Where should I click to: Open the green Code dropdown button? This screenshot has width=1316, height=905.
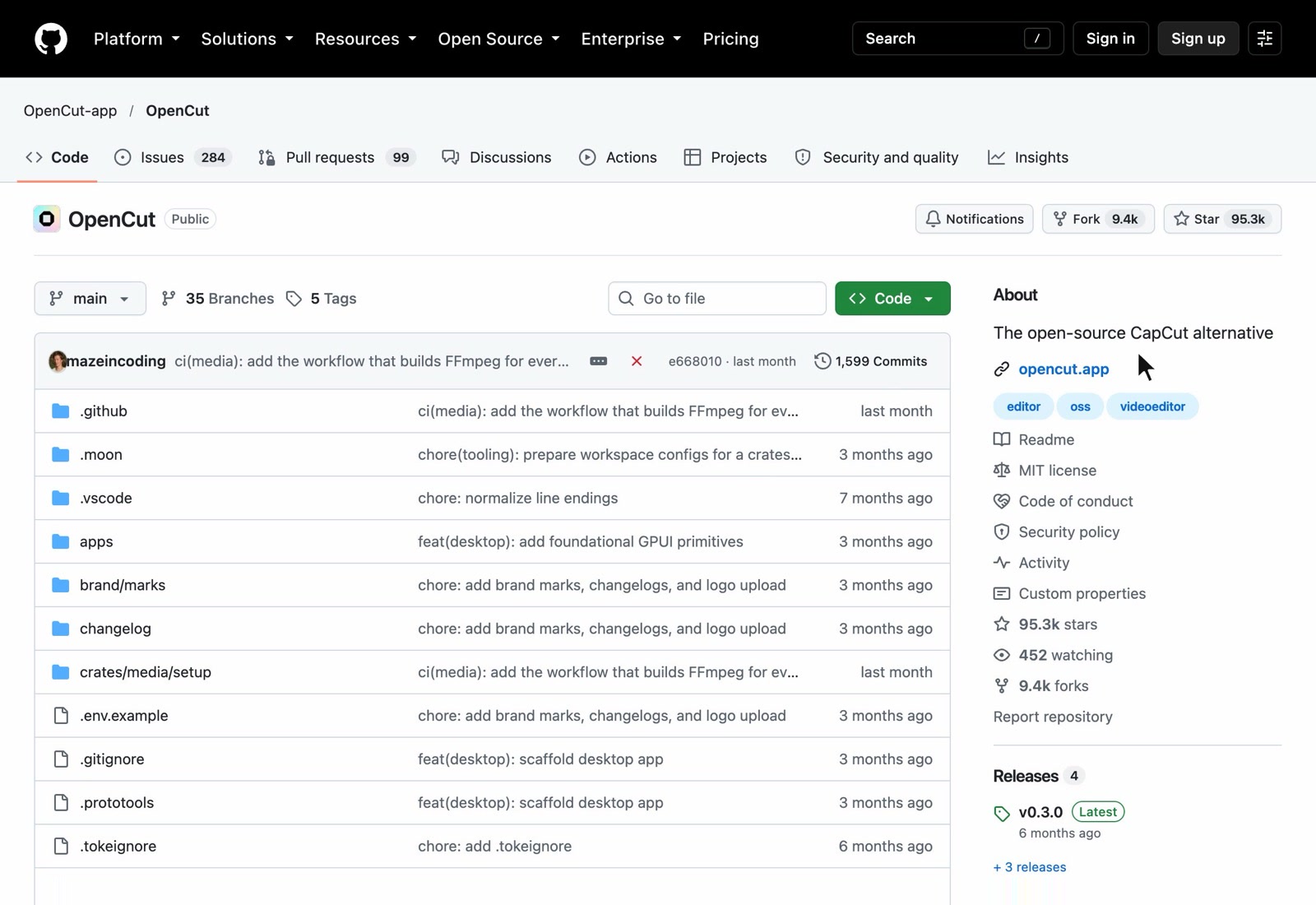[892, 299]
